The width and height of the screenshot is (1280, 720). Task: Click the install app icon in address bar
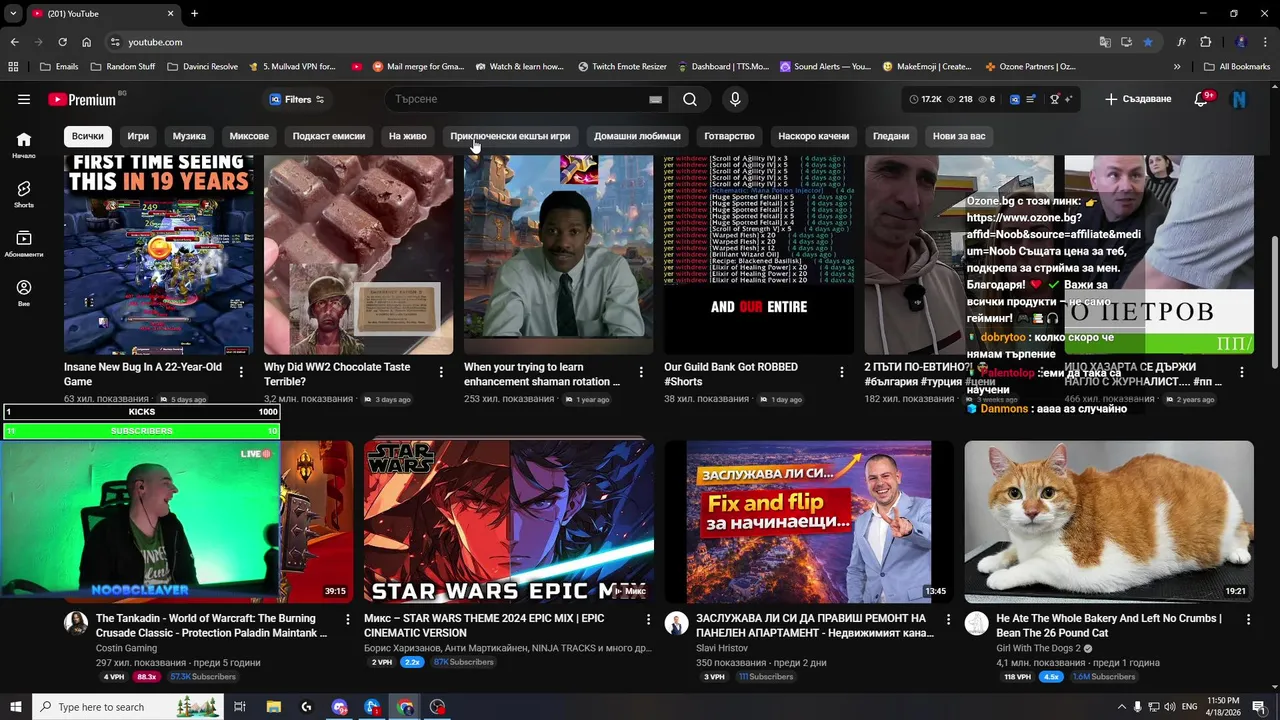click(x=1126, y=42)
